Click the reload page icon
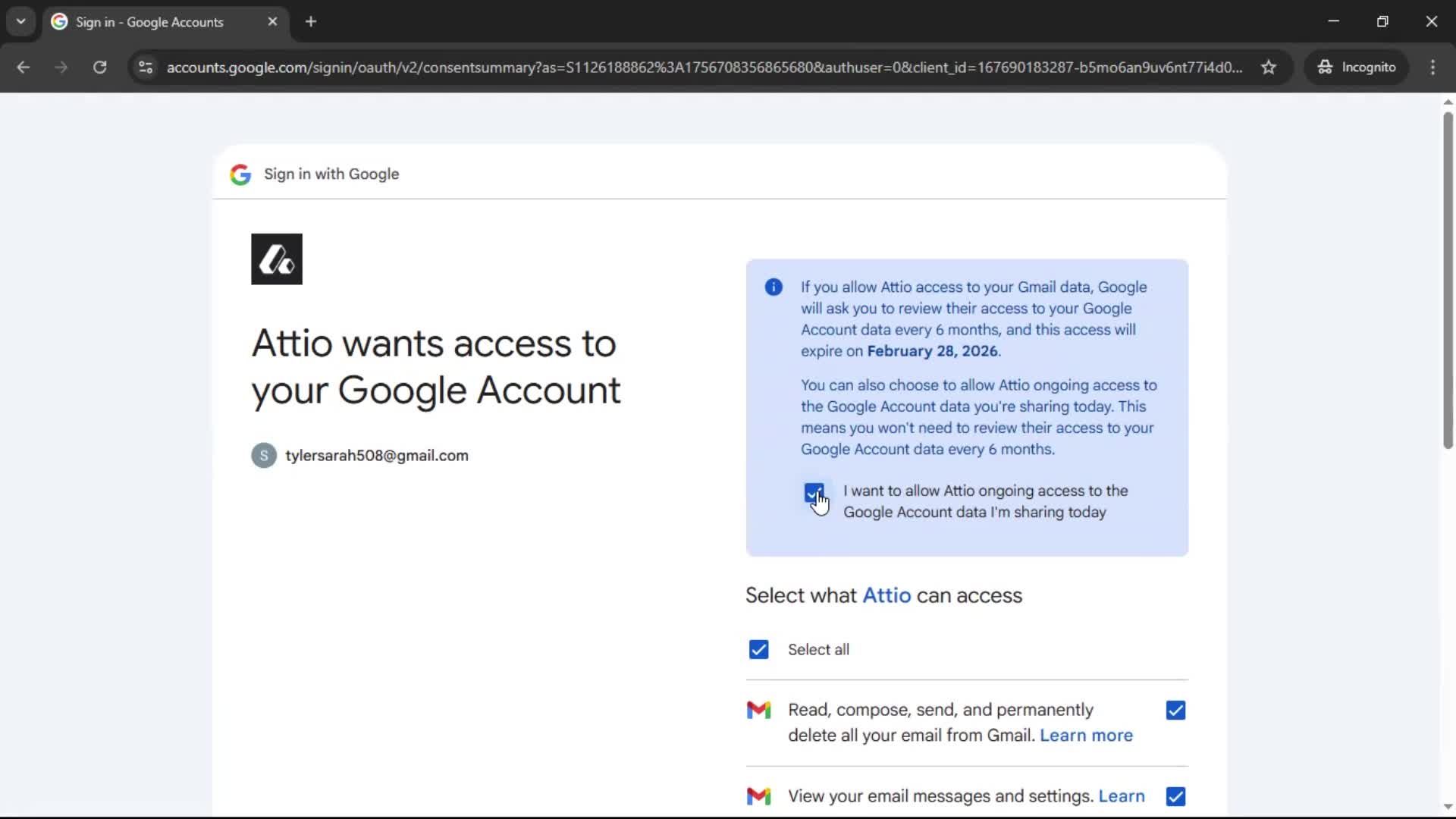Screen dimensions: 1456x819 (x=99, y=67)
